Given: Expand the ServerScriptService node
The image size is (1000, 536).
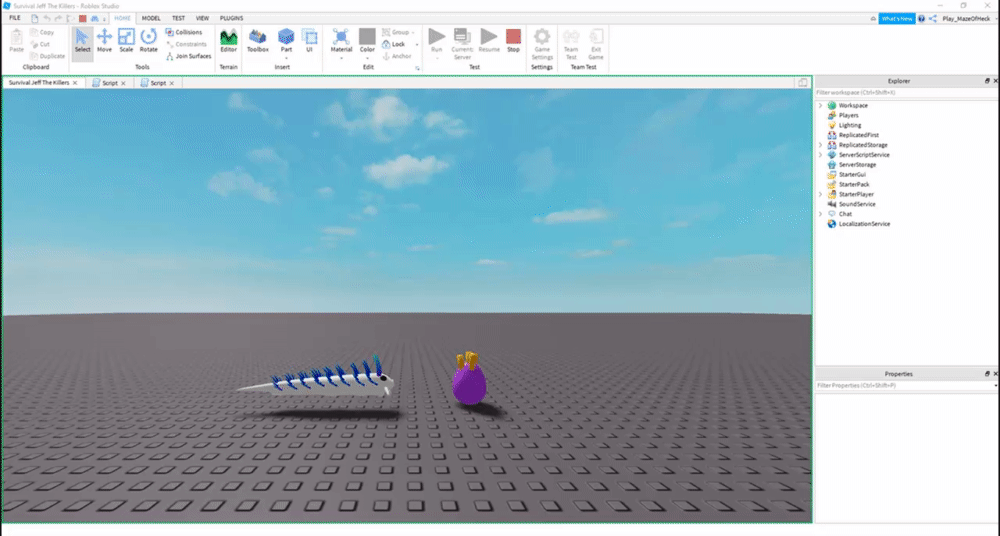Looking at the screenshot, I should pos(821,155).
